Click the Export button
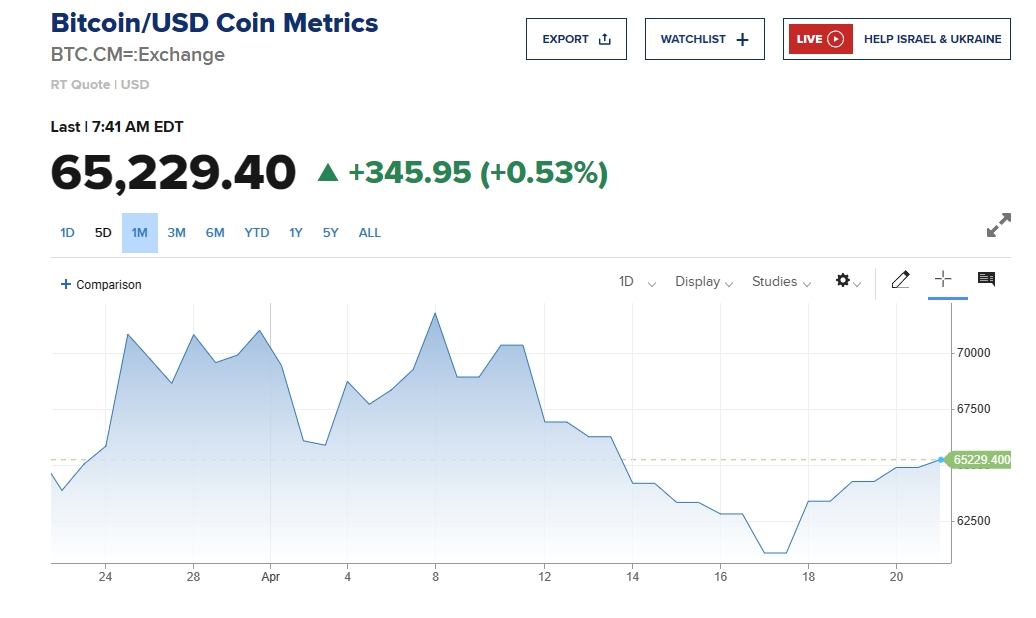Viewport: 1036px width, 618px height. 576,39
